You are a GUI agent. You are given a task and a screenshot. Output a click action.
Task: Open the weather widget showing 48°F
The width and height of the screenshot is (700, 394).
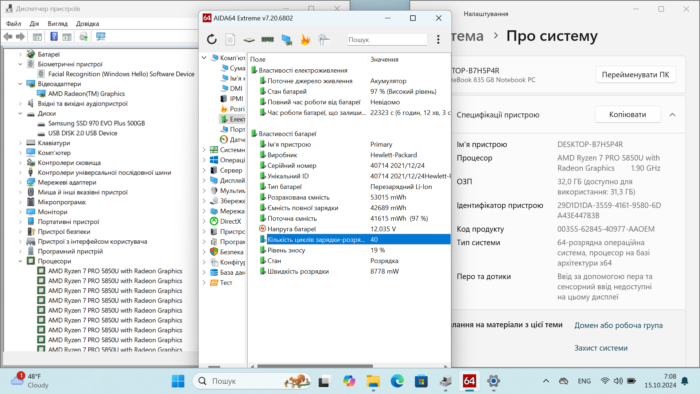click(29, 381)
